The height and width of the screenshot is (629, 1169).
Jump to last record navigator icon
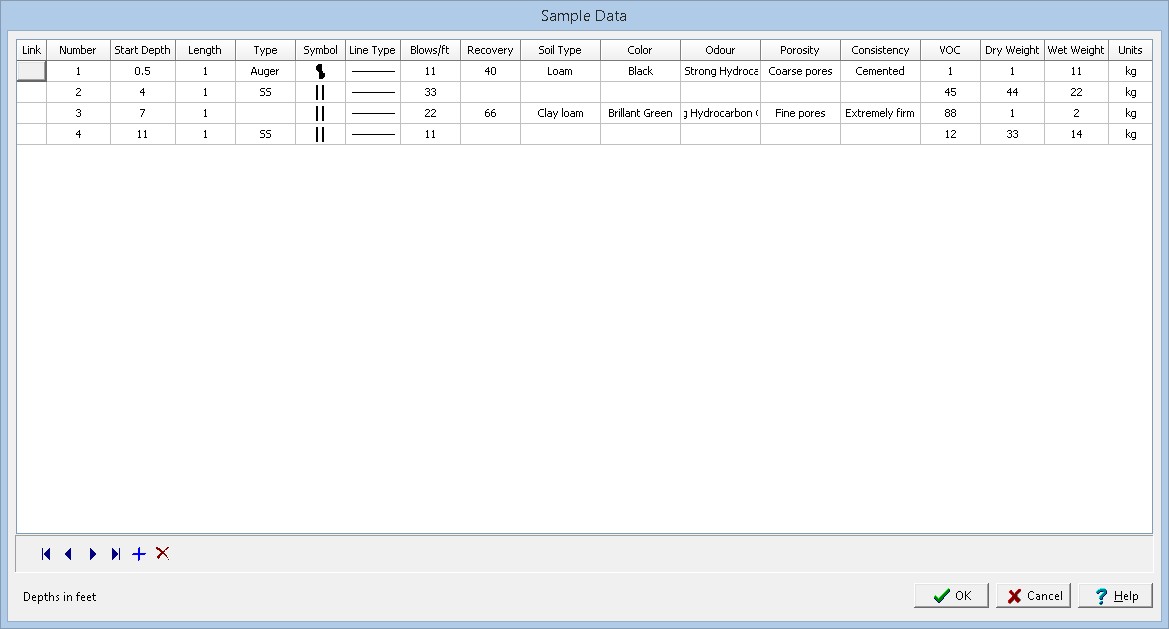(x=116, y=554)
